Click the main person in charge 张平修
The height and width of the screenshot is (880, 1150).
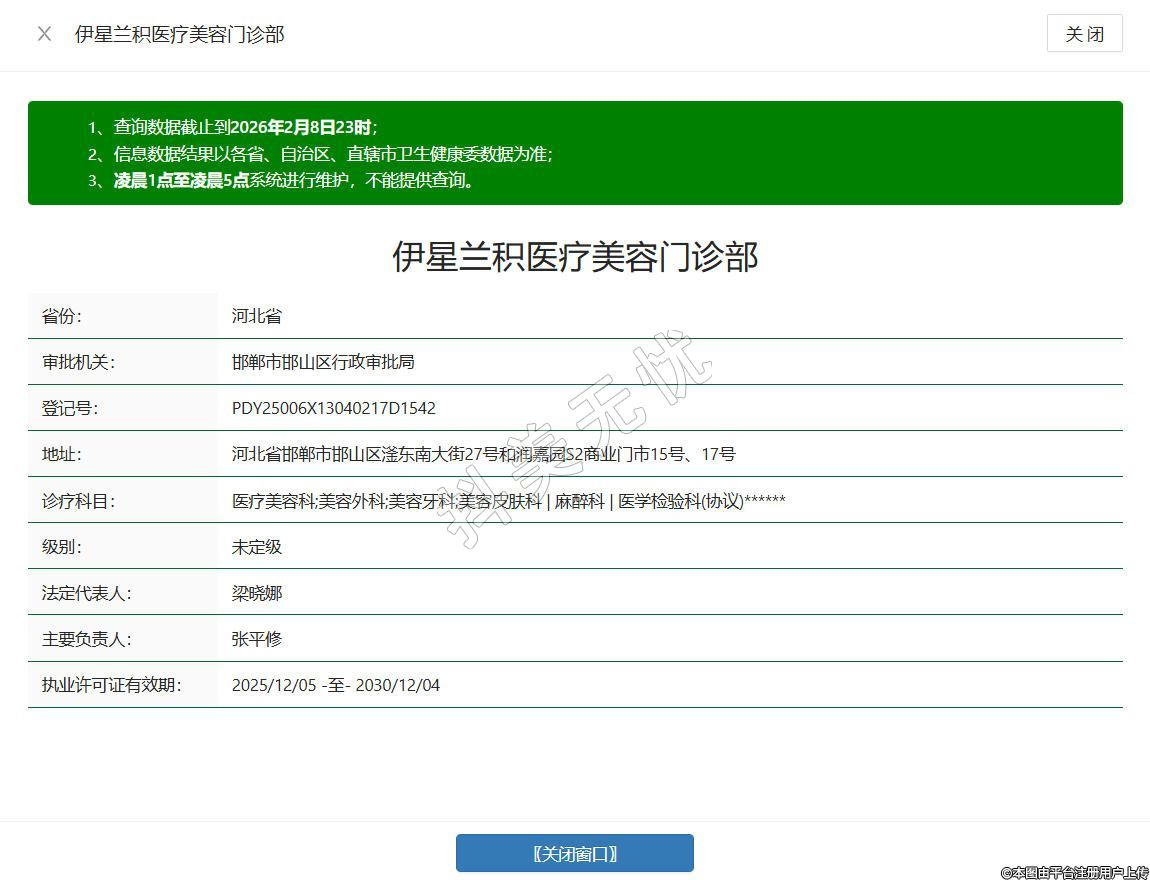coord(257,639)
